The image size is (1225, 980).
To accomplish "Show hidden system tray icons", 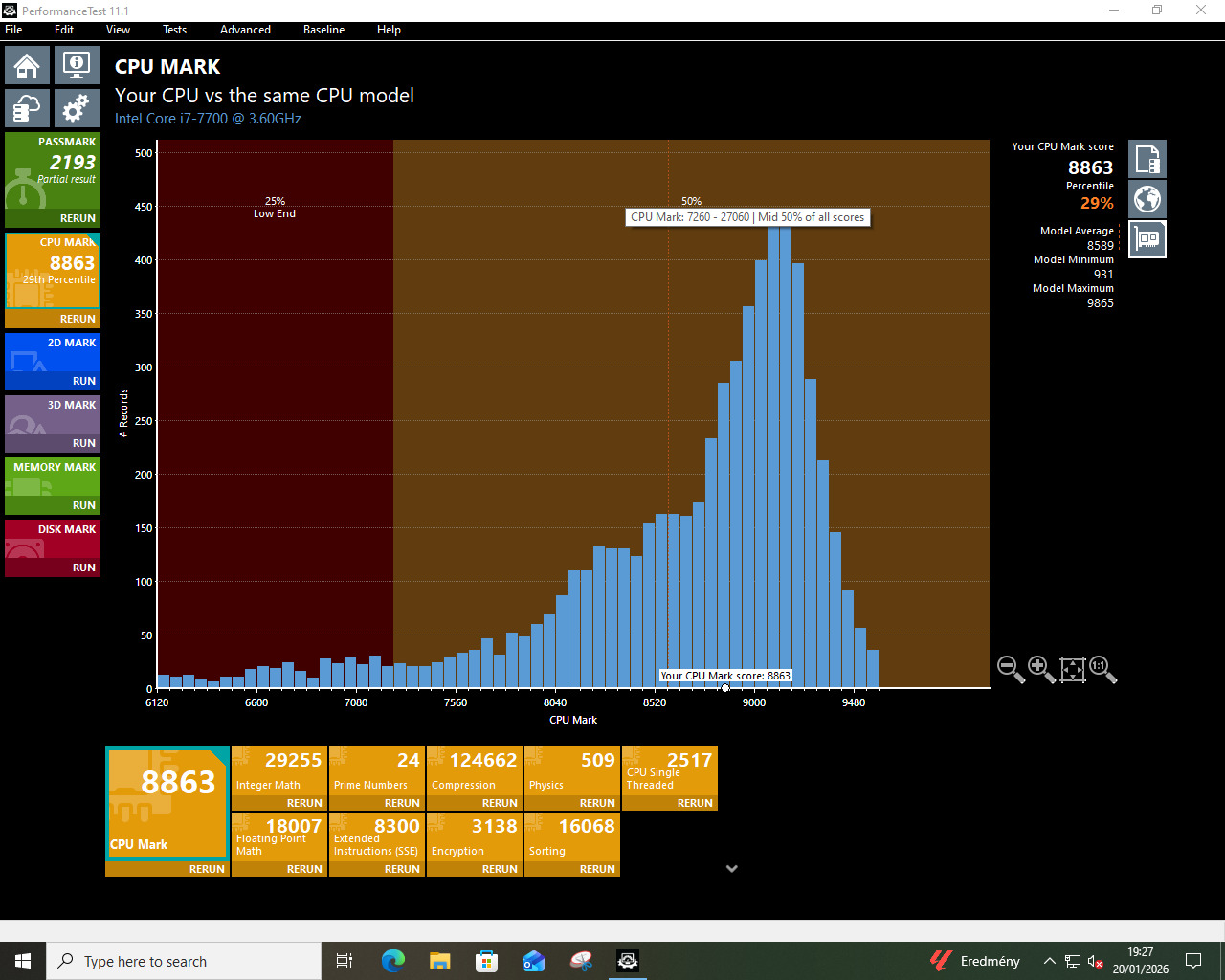I will (1050, 961).
